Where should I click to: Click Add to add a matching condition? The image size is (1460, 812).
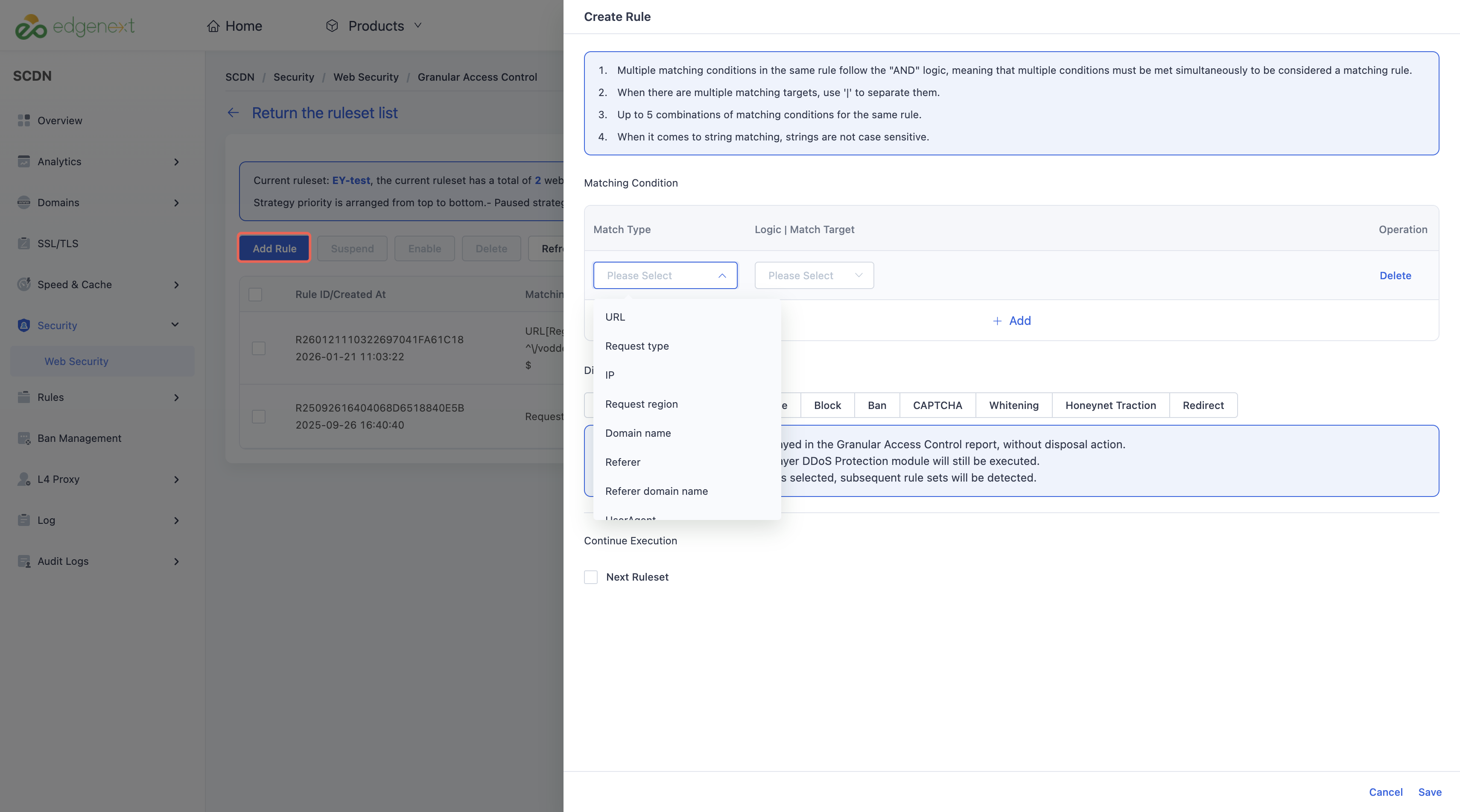click(x=1012, y=321)
